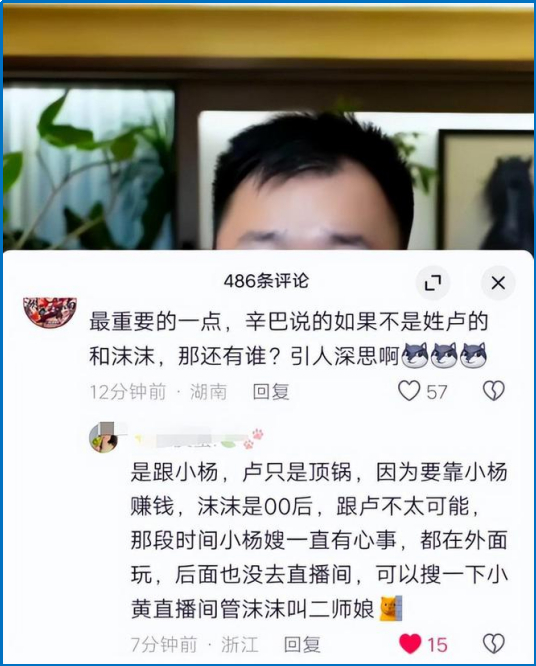Tap the 12分钟前 · 湖南 timestamp line

coord(158,392)
